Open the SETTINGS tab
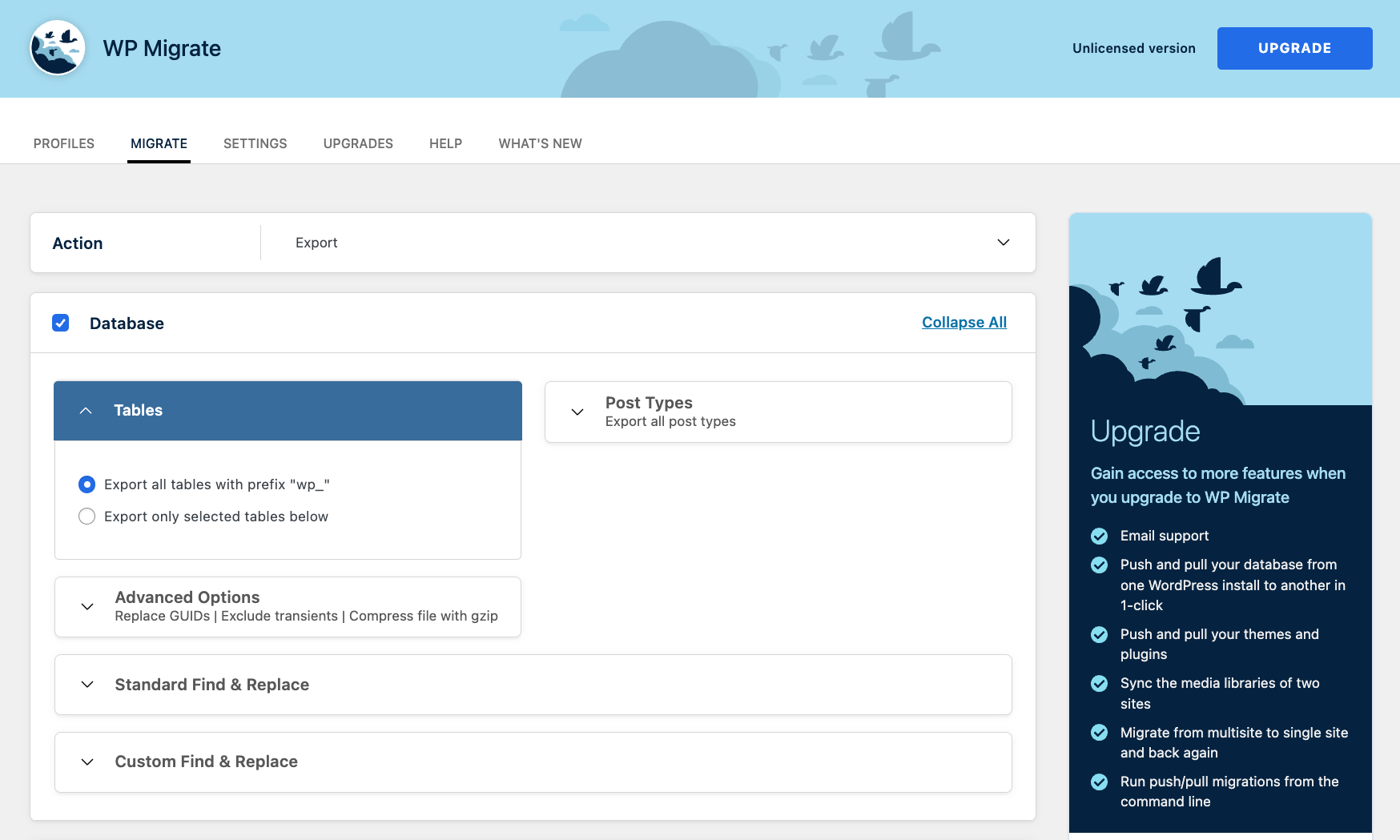Screen dimensions: 1400x840 coord(255,143)
